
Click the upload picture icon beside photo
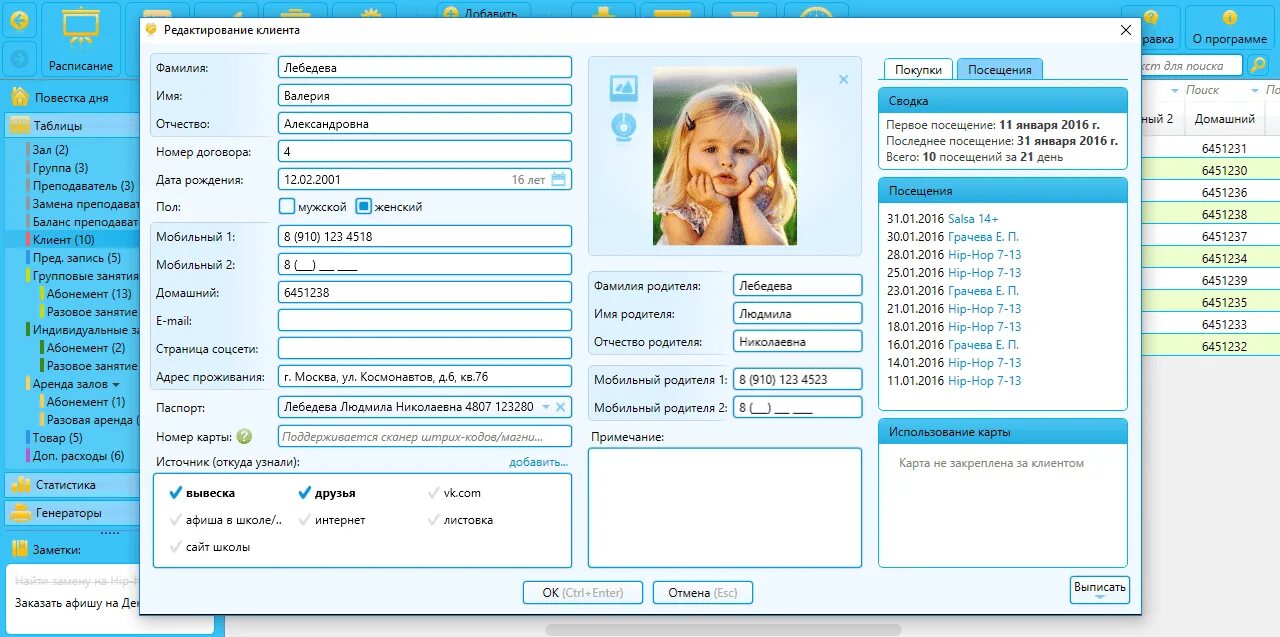click(x=624, y=88)
